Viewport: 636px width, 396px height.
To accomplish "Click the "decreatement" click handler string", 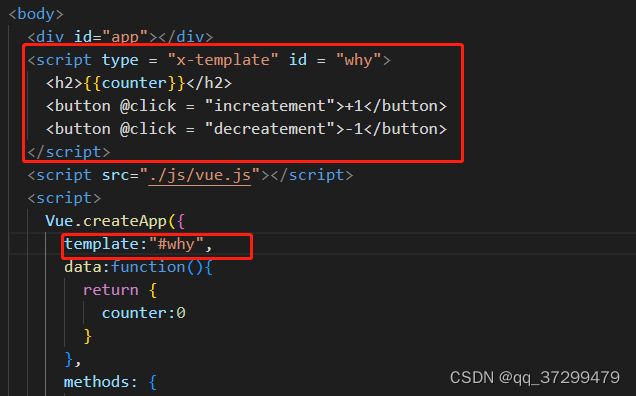I will point(270,129).
